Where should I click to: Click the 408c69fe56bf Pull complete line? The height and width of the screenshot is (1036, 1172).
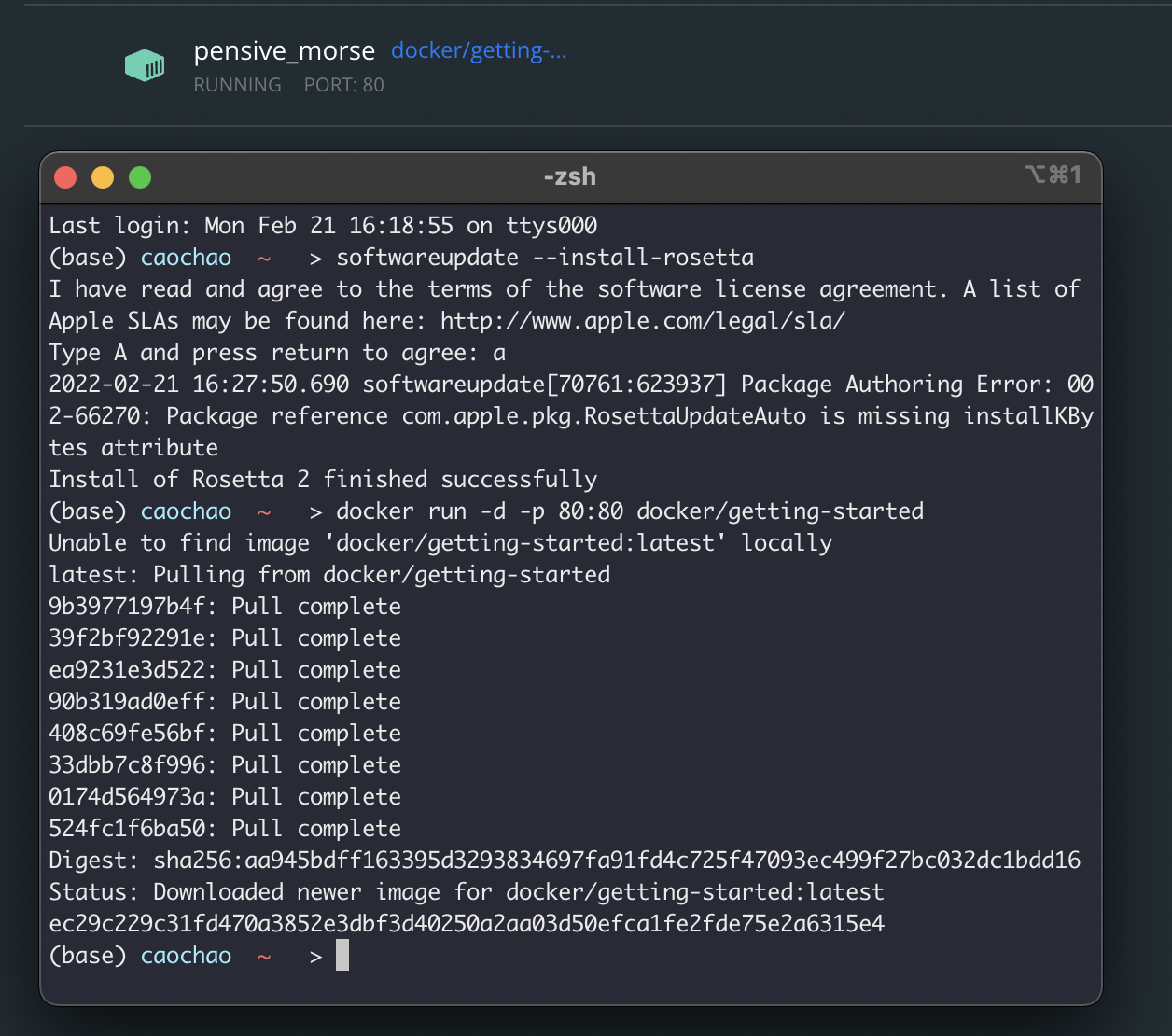tap(225, 734)
